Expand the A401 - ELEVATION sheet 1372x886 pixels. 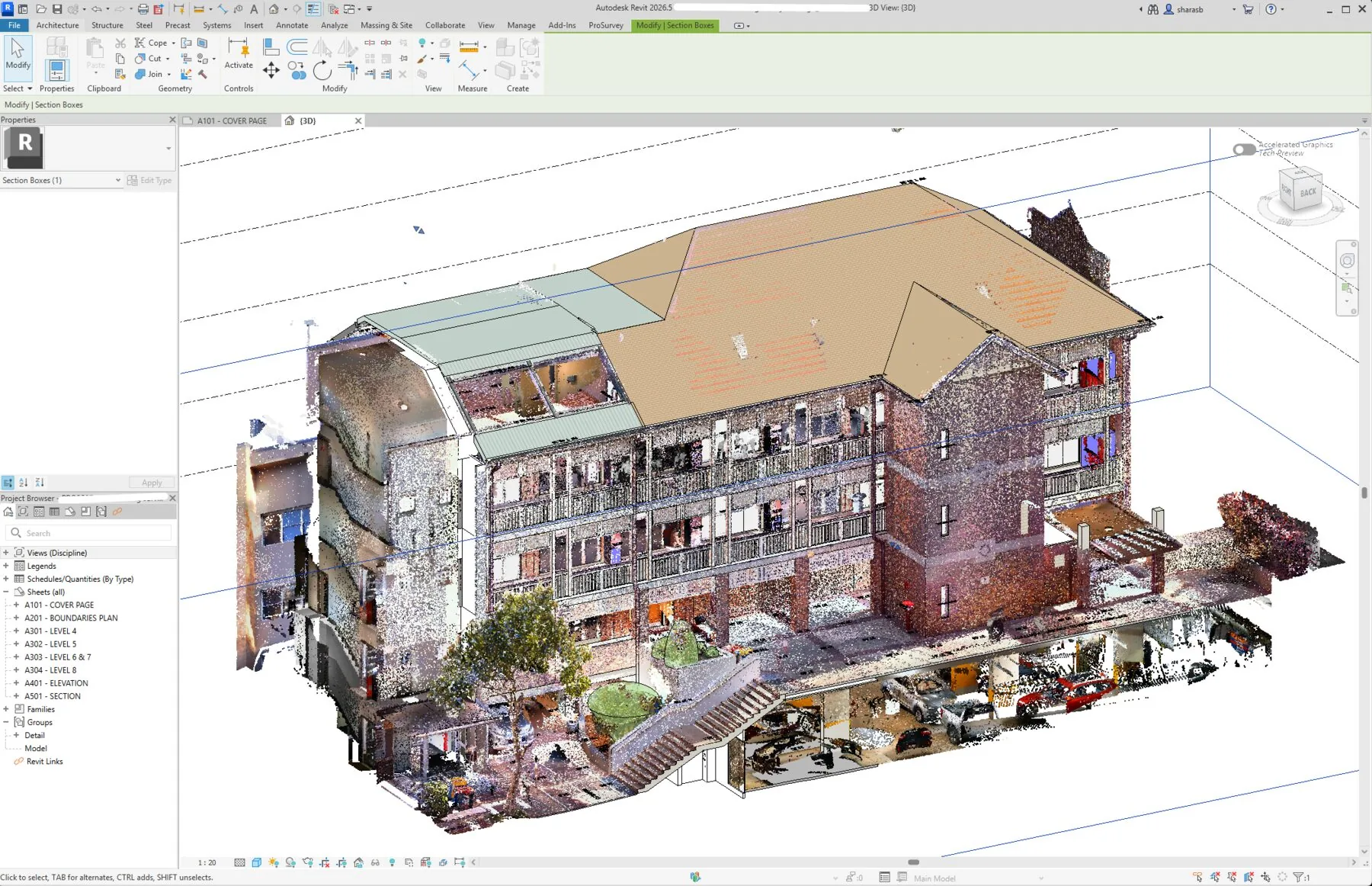(16, 683)
